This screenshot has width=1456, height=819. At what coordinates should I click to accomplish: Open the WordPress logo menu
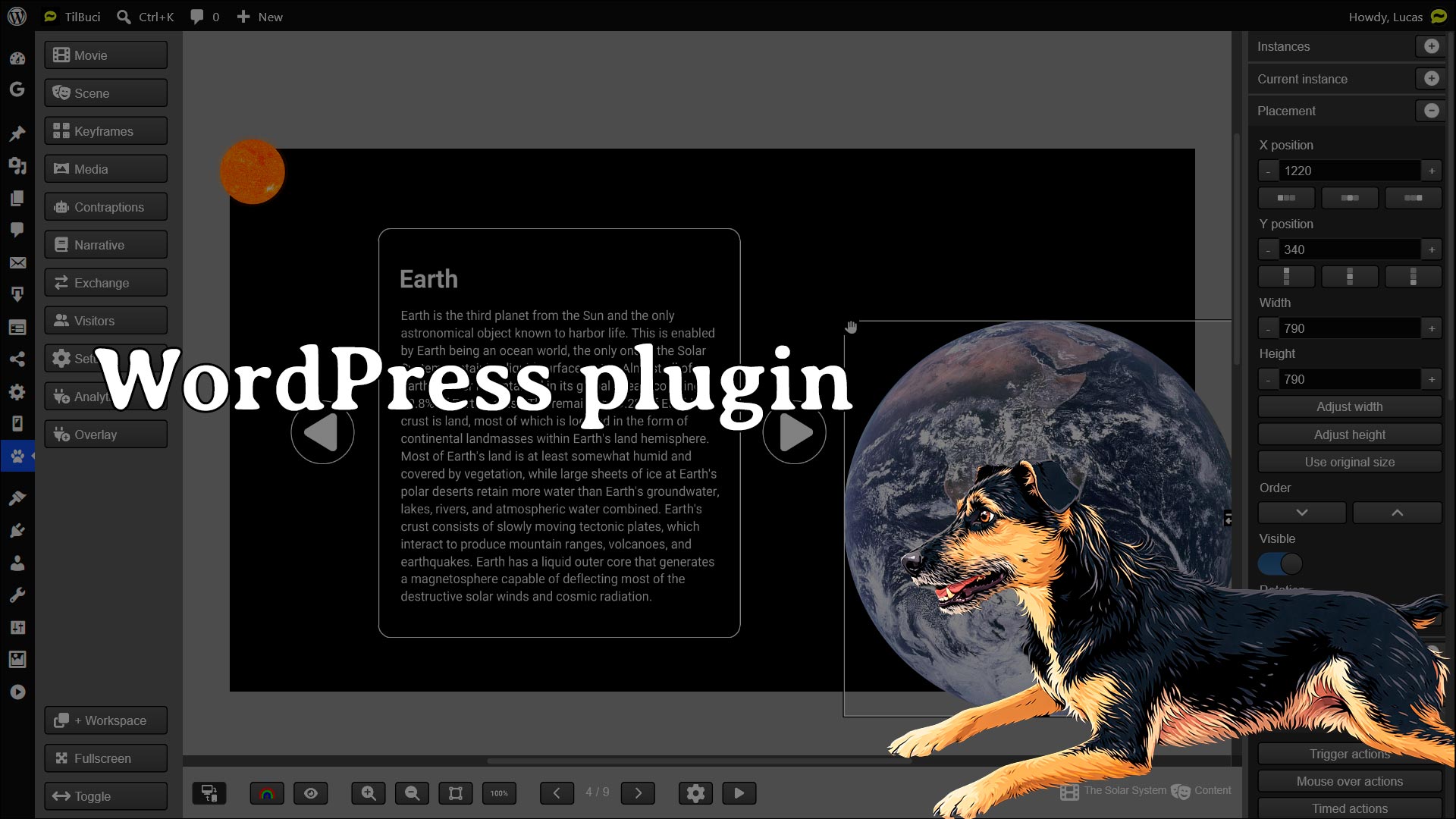(x=17, y=16)
